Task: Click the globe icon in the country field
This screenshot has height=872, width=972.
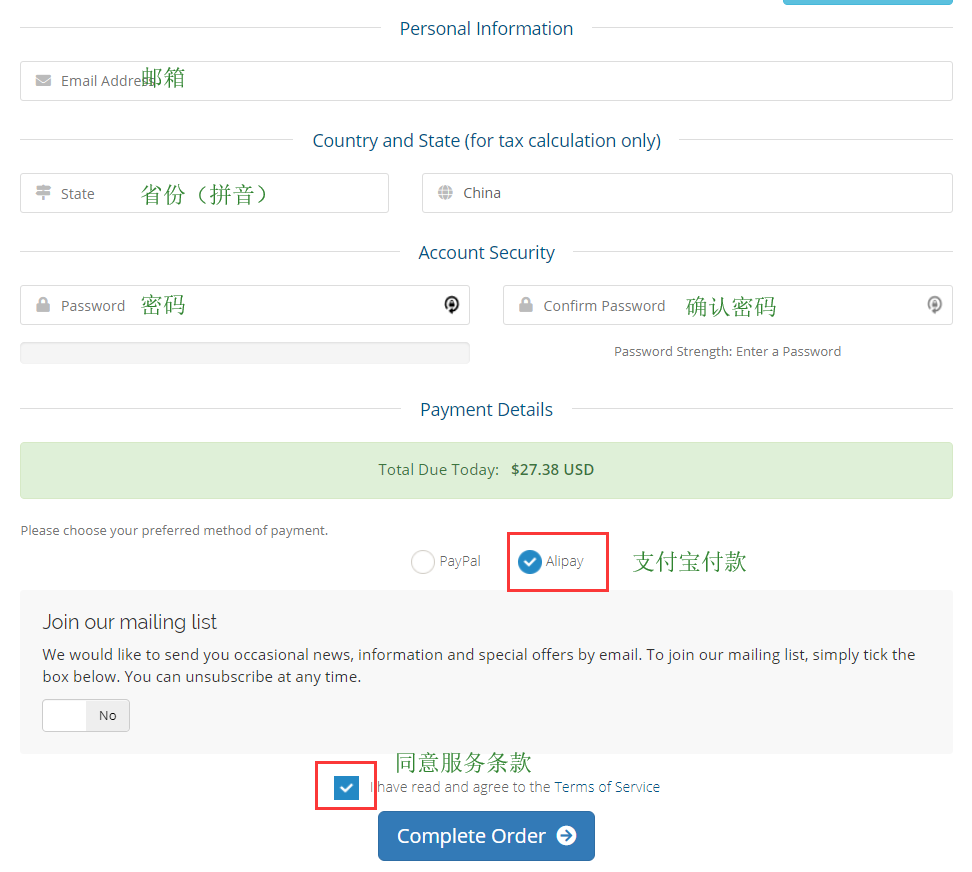Action: pos(445,193)
